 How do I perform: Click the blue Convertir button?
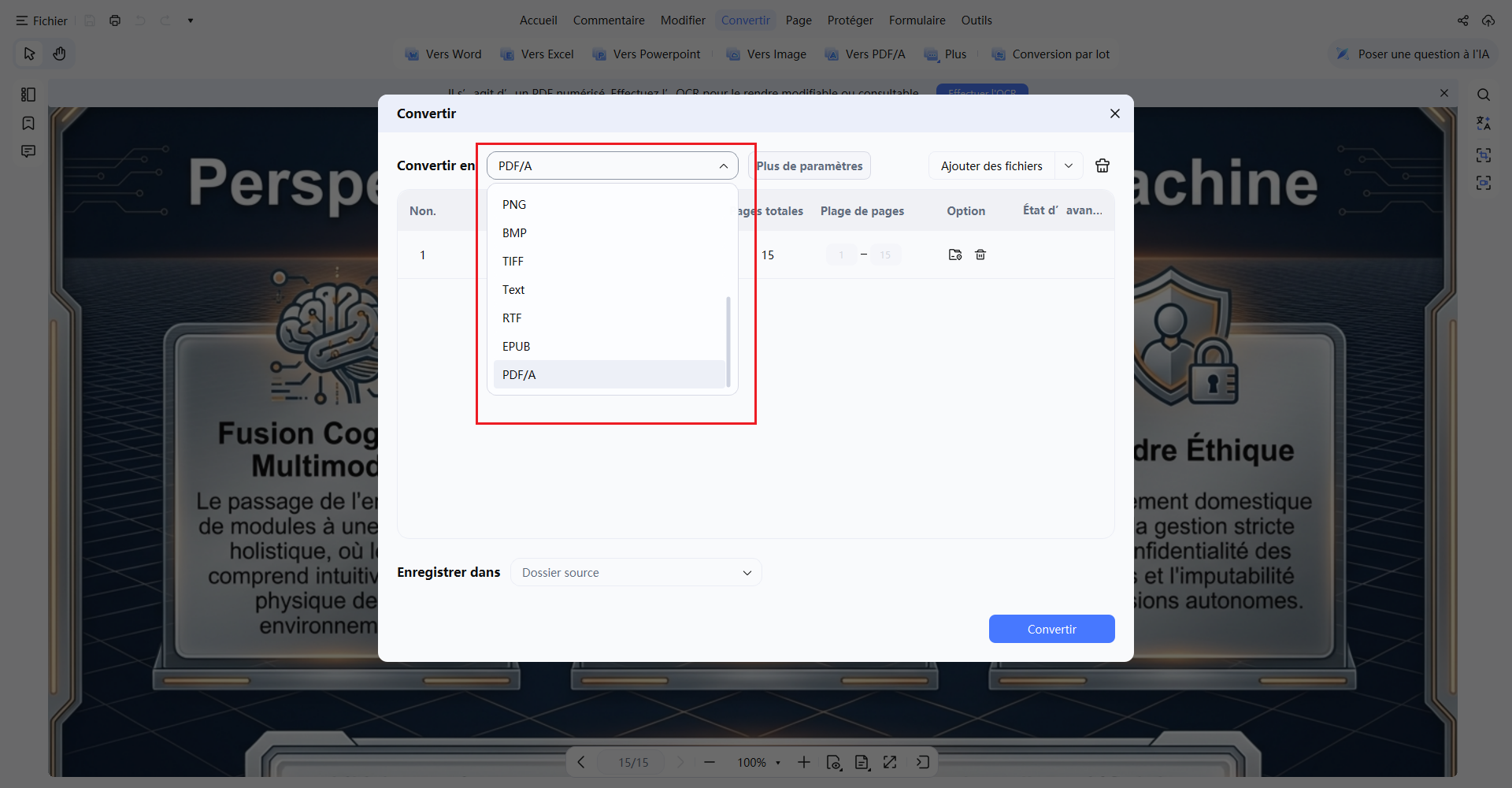click(x=1051, y=629)
